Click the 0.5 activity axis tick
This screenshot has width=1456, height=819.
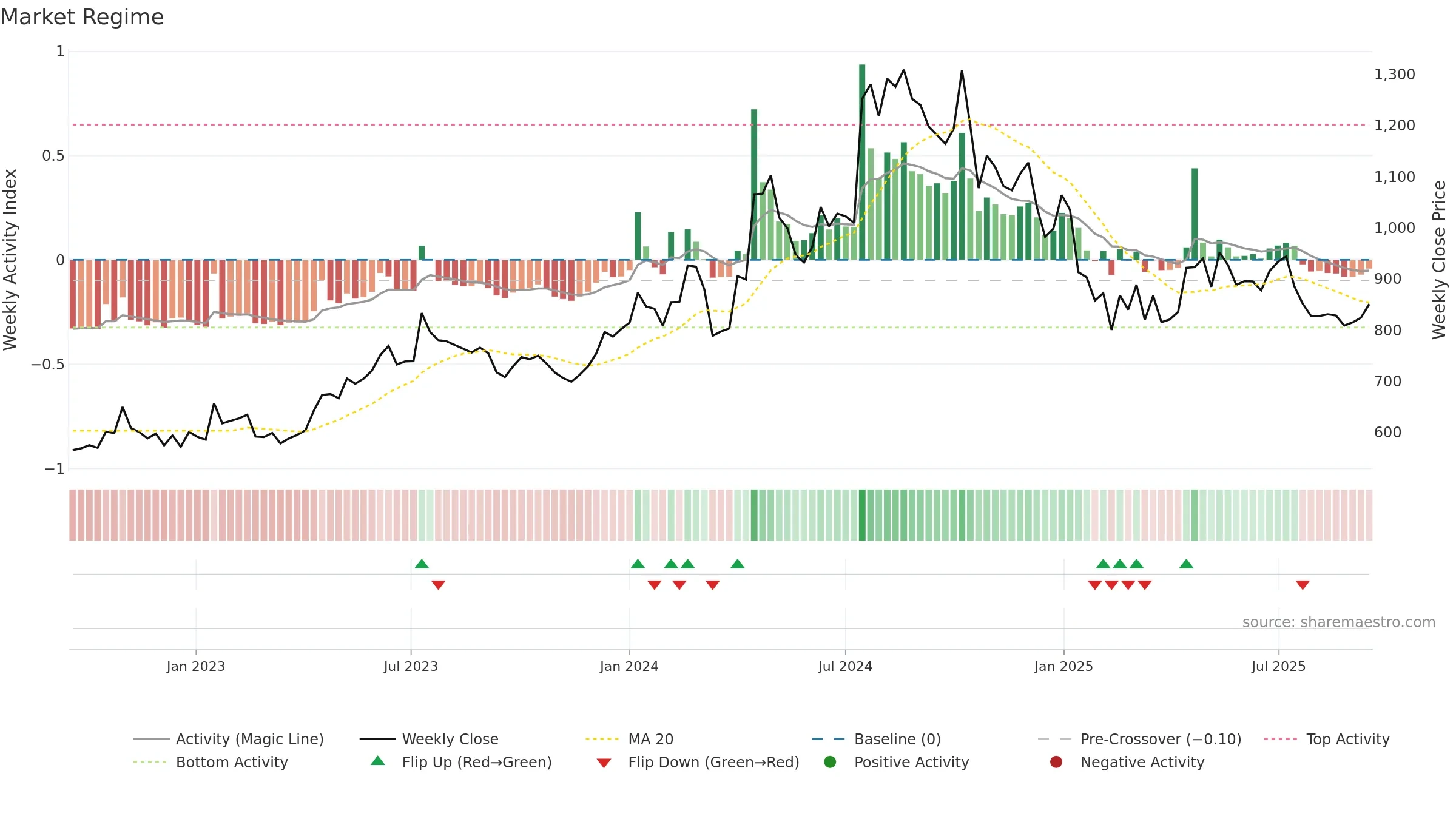[x=53, y=156]
